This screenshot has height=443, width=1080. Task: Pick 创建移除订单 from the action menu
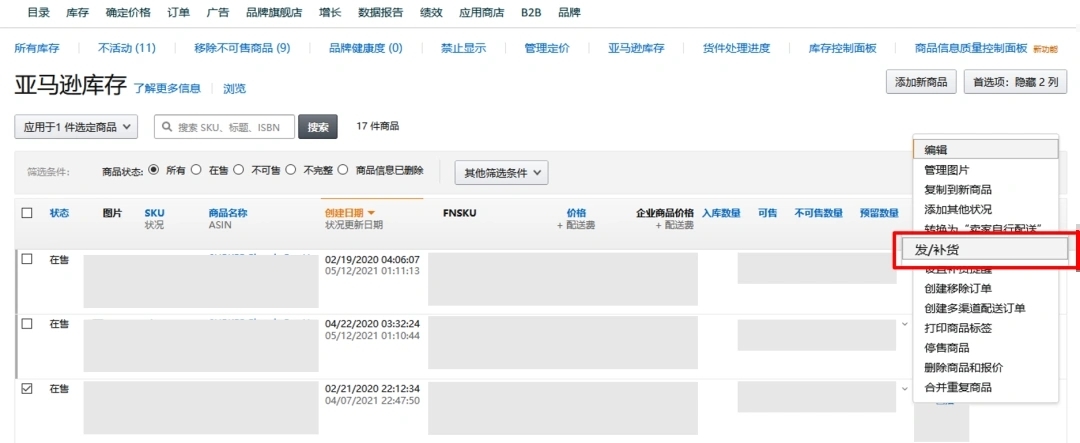pos(958,289)
